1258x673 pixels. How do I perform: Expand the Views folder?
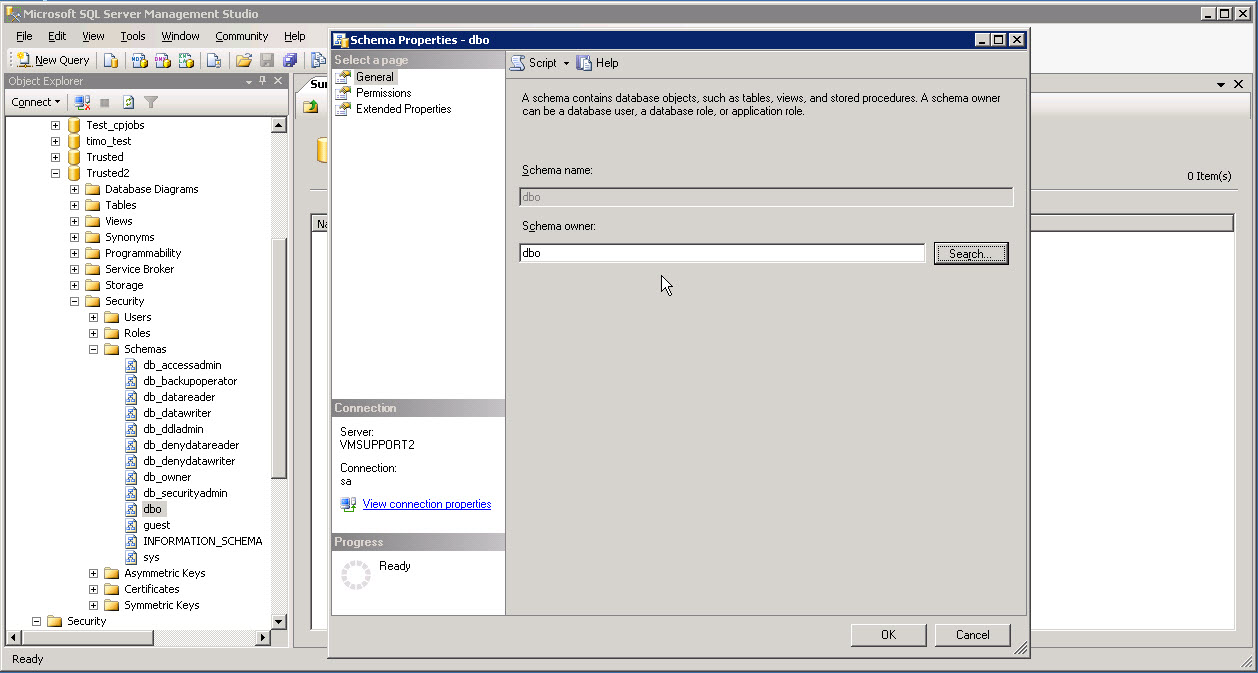click(x=75, y=221)
